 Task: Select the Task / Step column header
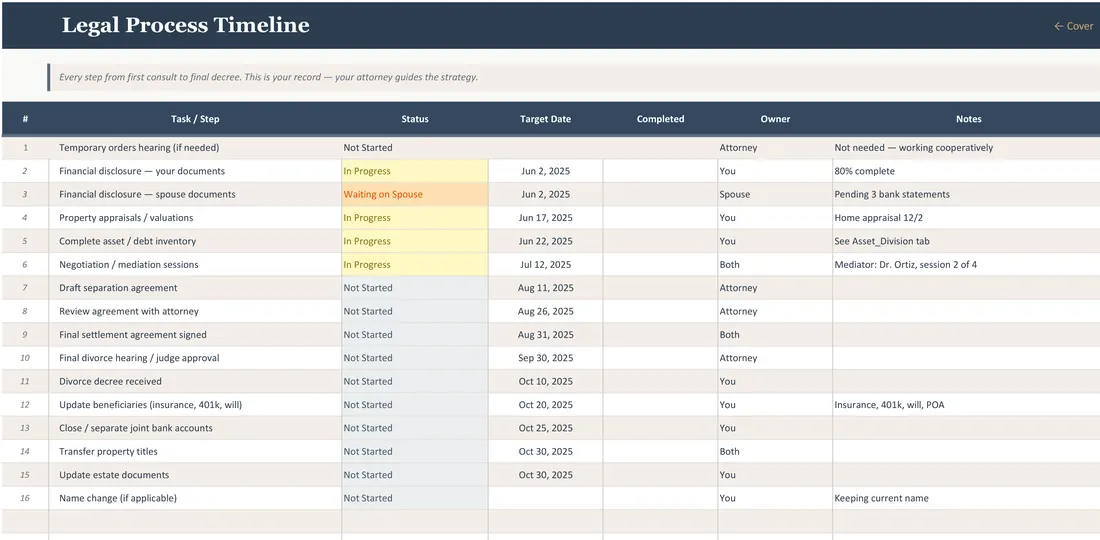pyautogui.click(x=195, y=119)
